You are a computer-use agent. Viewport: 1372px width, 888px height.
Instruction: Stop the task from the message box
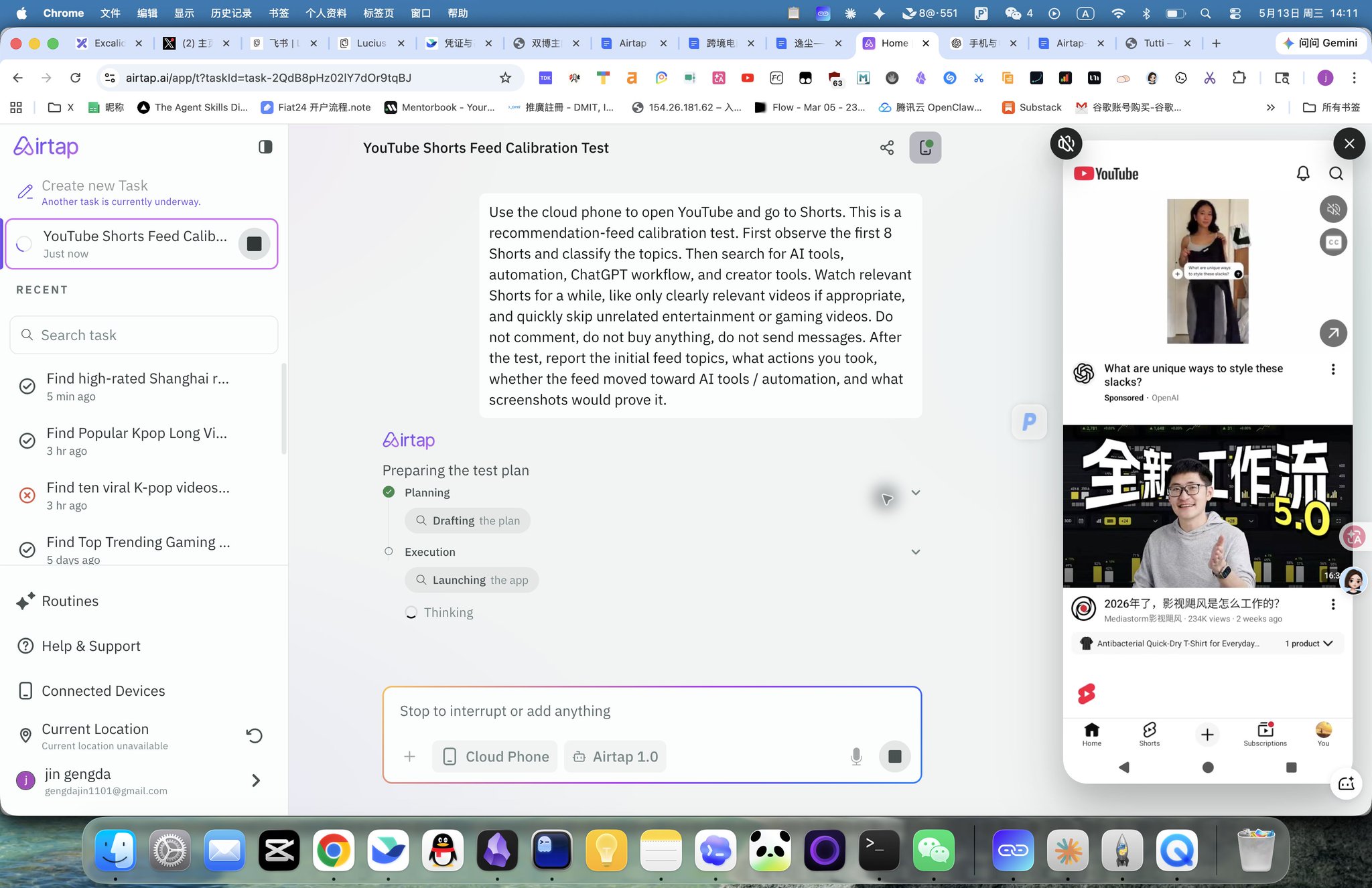(894, 757)
